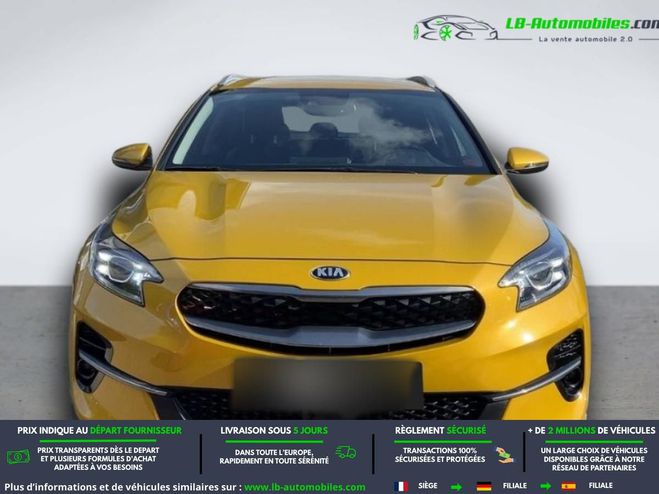This screenshot has width=659, height=494.
Task: Click 'DANS TOUTE L'EUROPE' delivery text
Action: pyautogui.click(x=274, y=457)
